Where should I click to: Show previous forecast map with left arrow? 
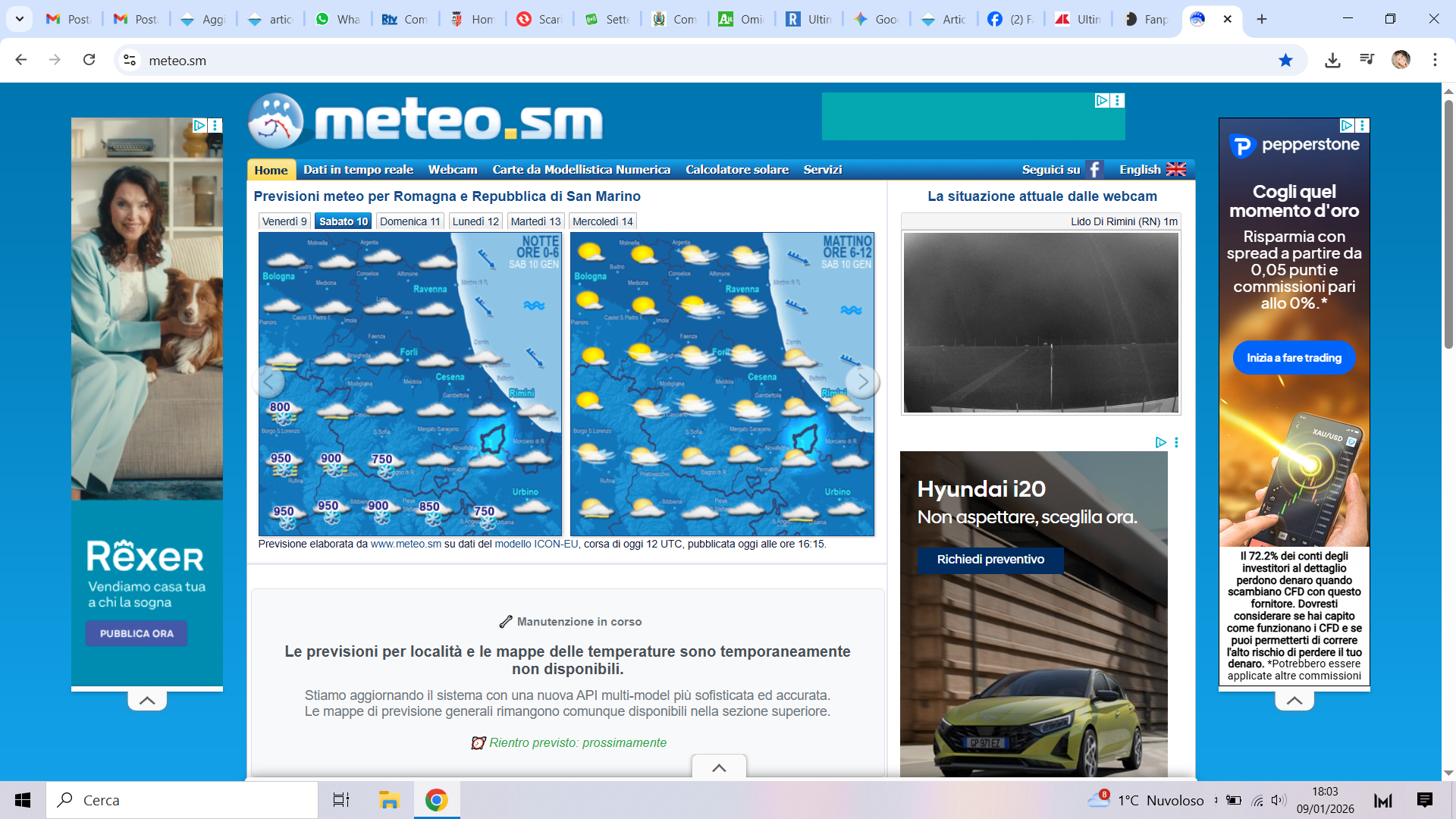point(268,382)
